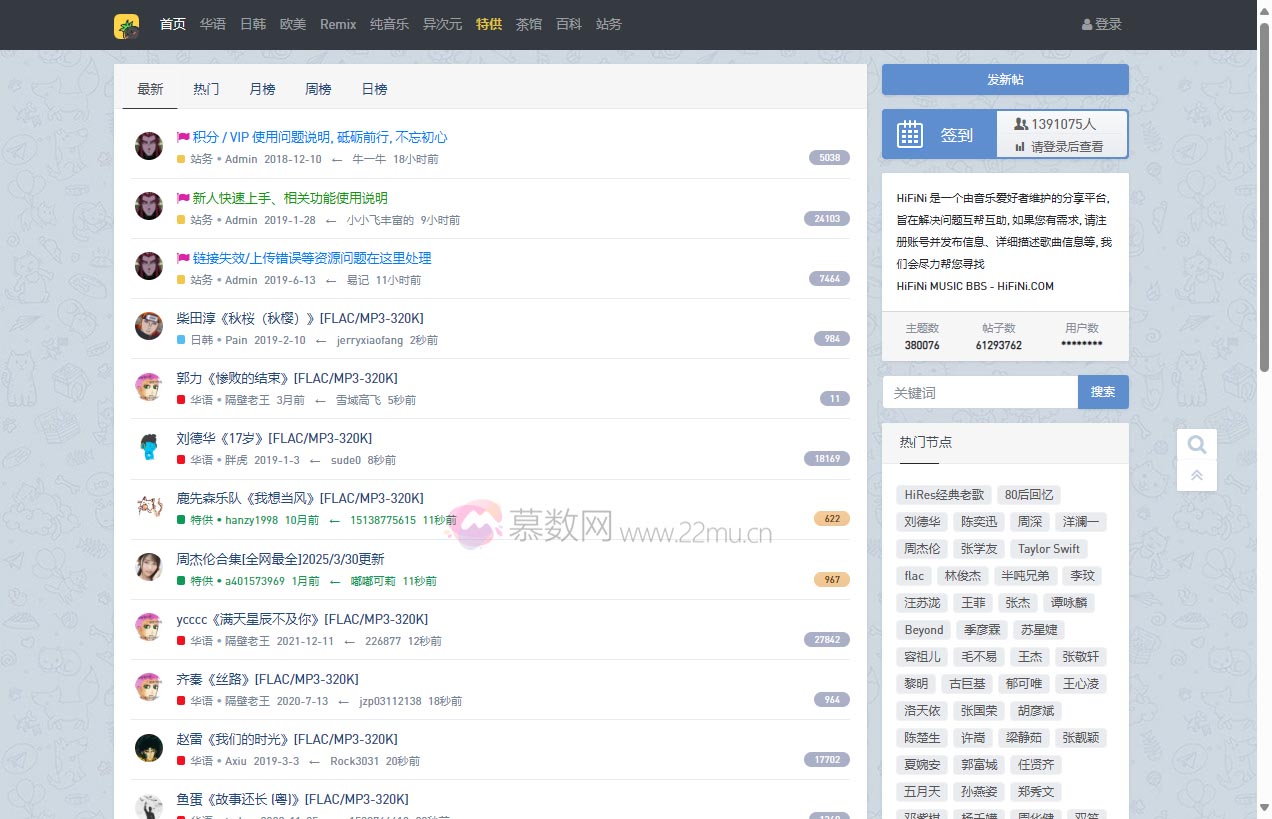Select the Taylor Swift hot tag
The width and height of the screenshot is (1272, 819).
pyautogui.click(x=1048, y=548)
